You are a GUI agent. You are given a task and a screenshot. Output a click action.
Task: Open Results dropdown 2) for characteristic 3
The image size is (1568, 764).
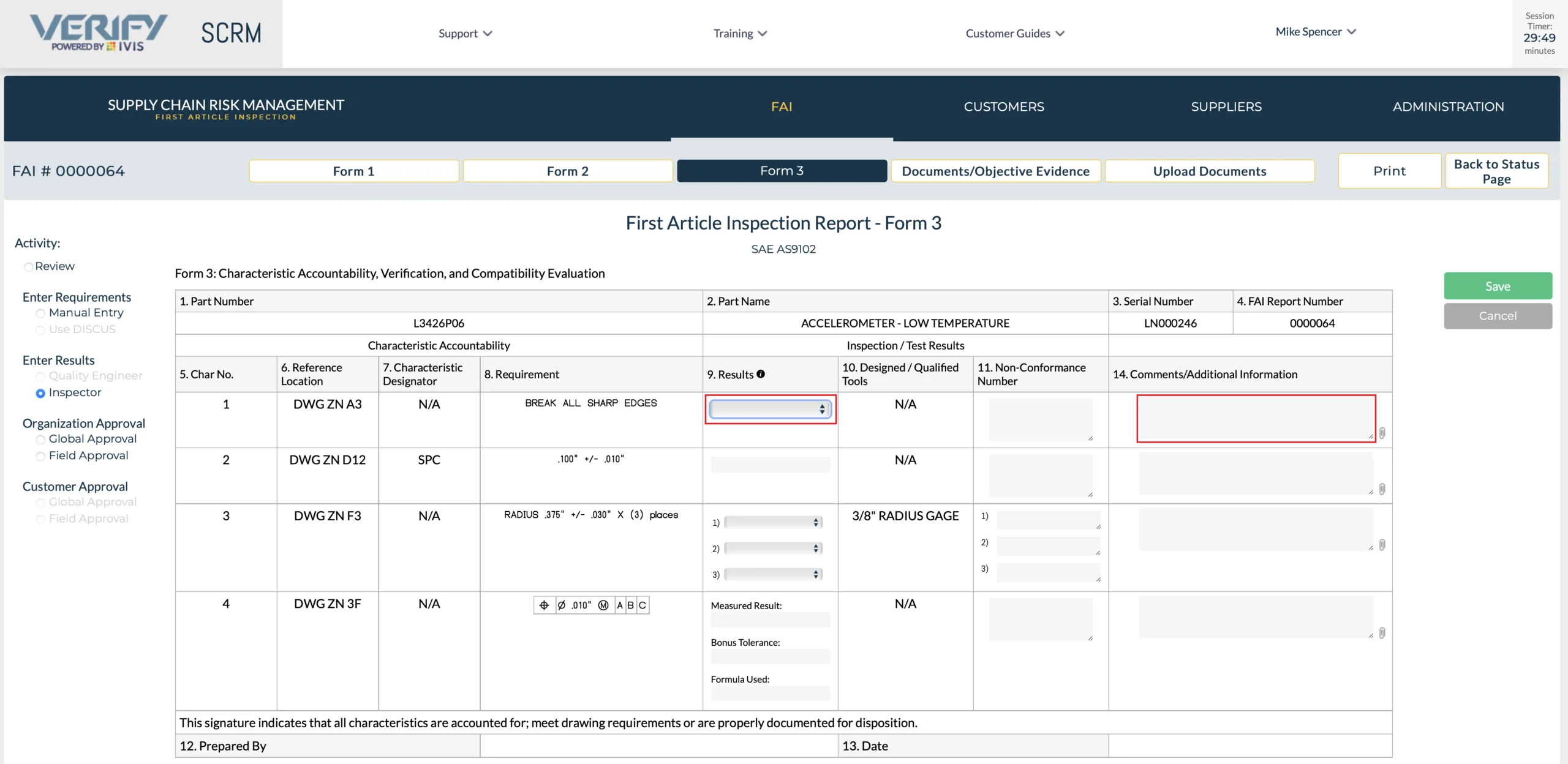click(773, 548)
